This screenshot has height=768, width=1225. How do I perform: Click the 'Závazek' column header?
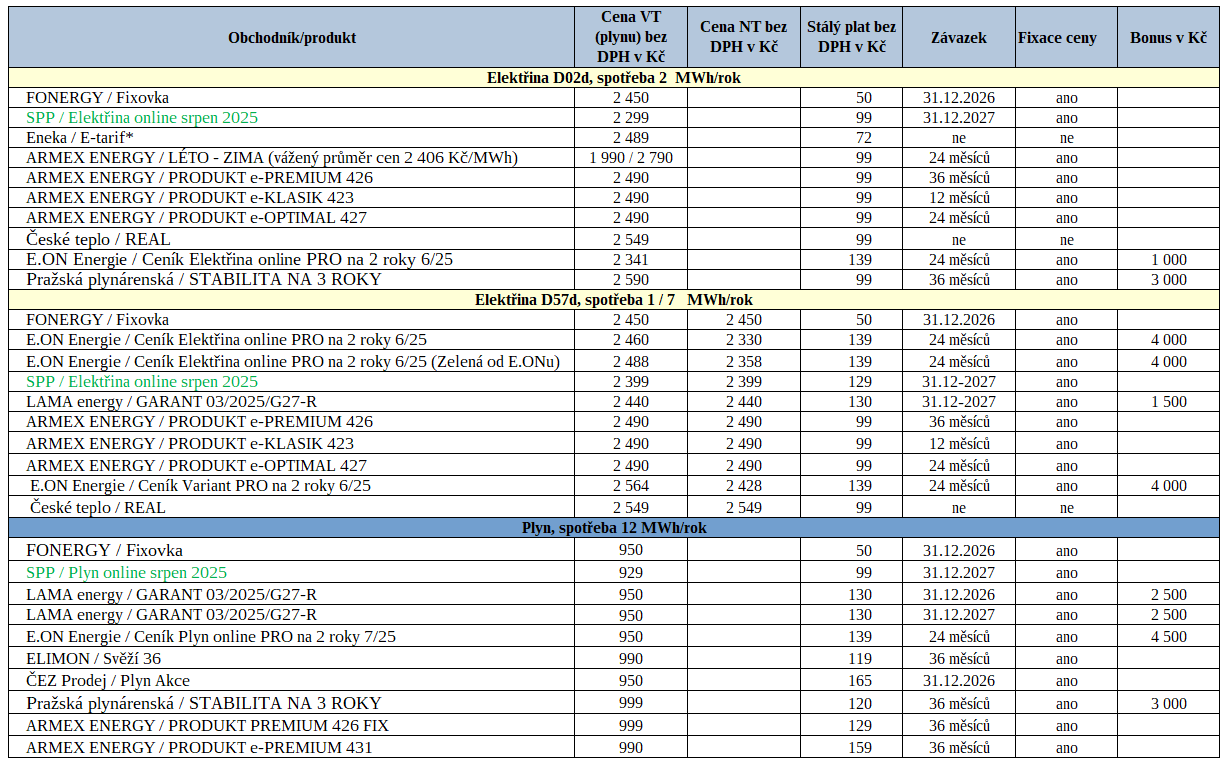[959, 38]
